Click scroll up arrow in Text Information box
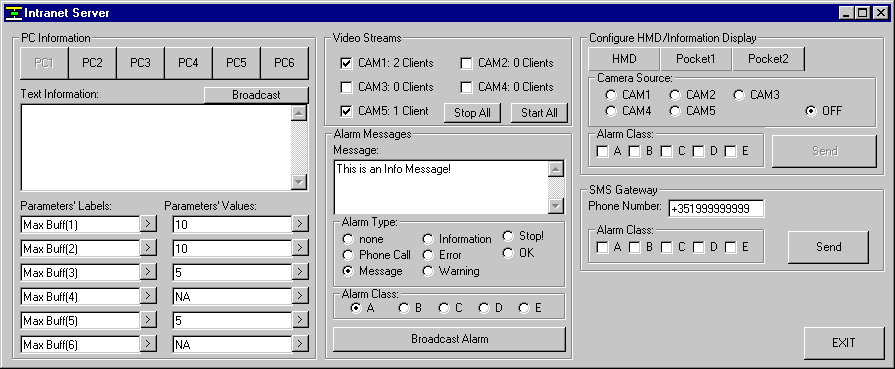The width and height of the screenshot is (895, 369). 299,113
